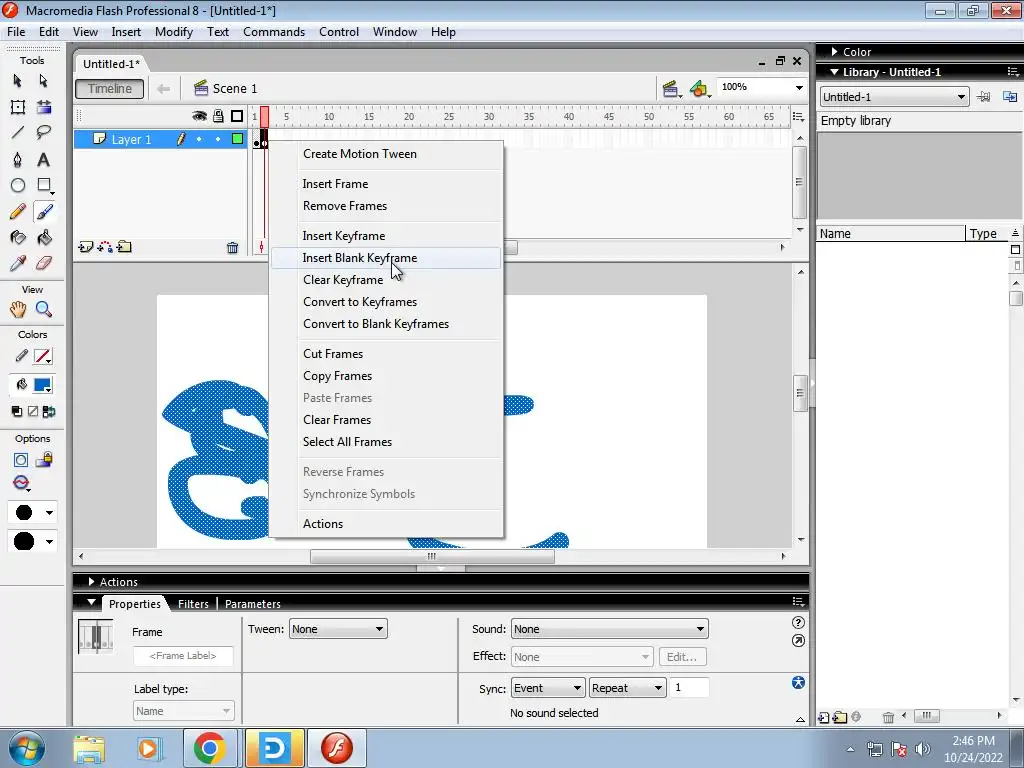Select the Oval tool

pyautogui.click(x=18, y=185)
